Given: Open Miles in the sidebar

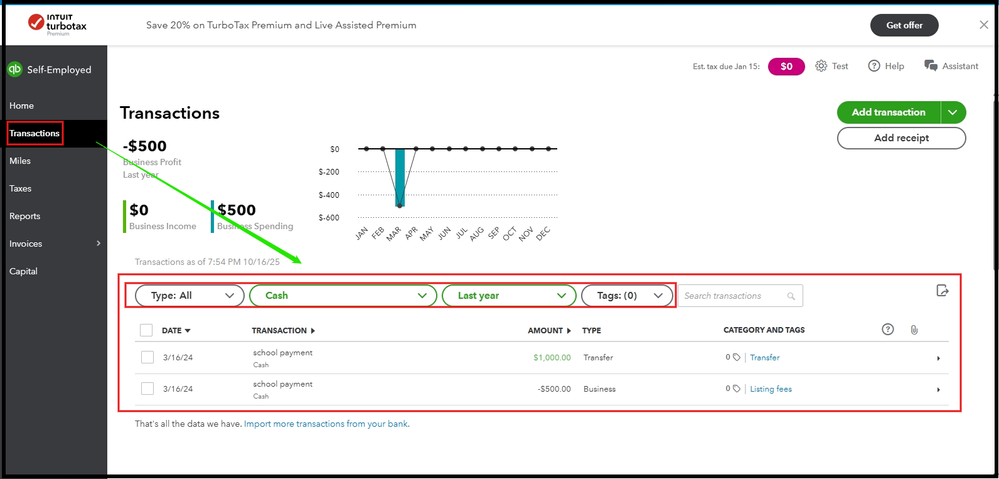Looking at the screenshot, I should [20, 161].
